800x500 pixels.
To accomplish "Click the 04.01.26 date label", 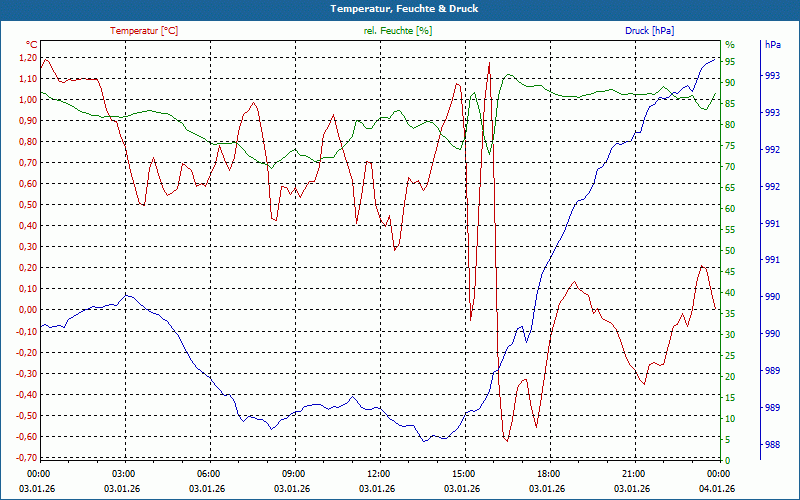I will 718,488.
